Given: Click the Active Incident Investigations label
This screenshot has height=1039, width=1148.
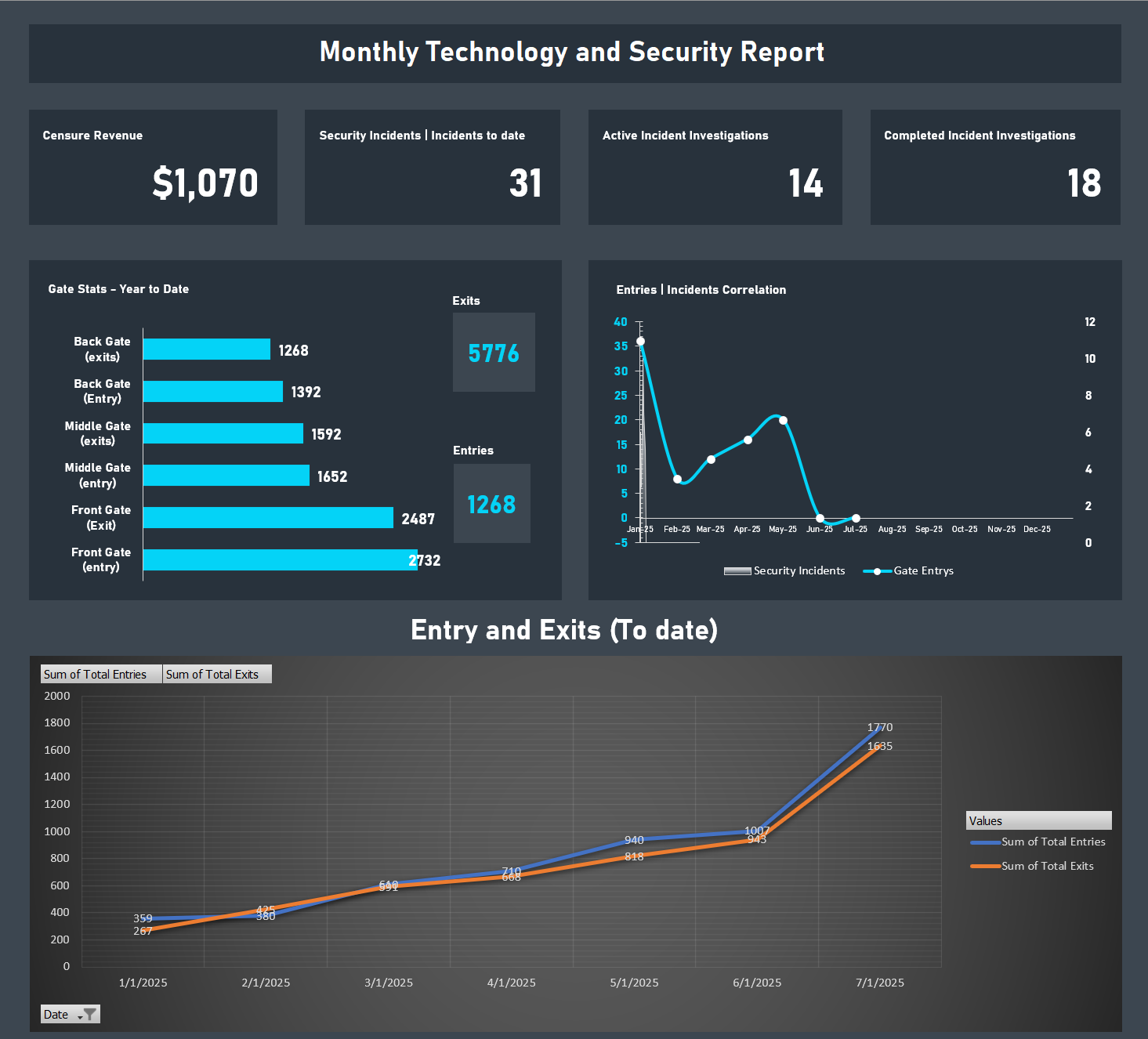Looking at the screenshot, I should coord(686,136).
